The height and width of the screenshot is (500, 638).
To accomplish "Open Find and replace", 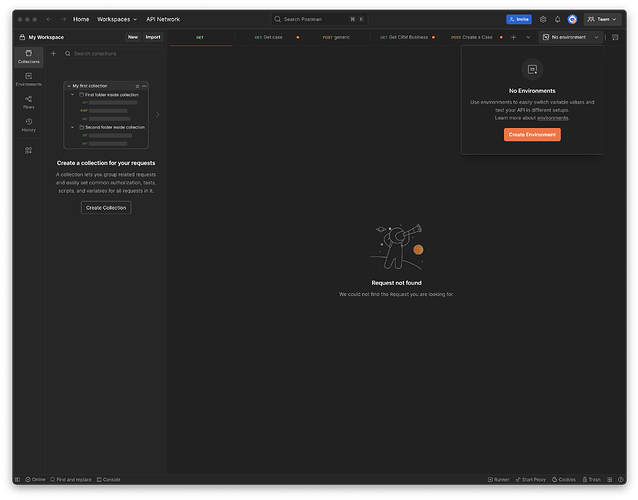I will pyautogui.click(x=71, y=480).
